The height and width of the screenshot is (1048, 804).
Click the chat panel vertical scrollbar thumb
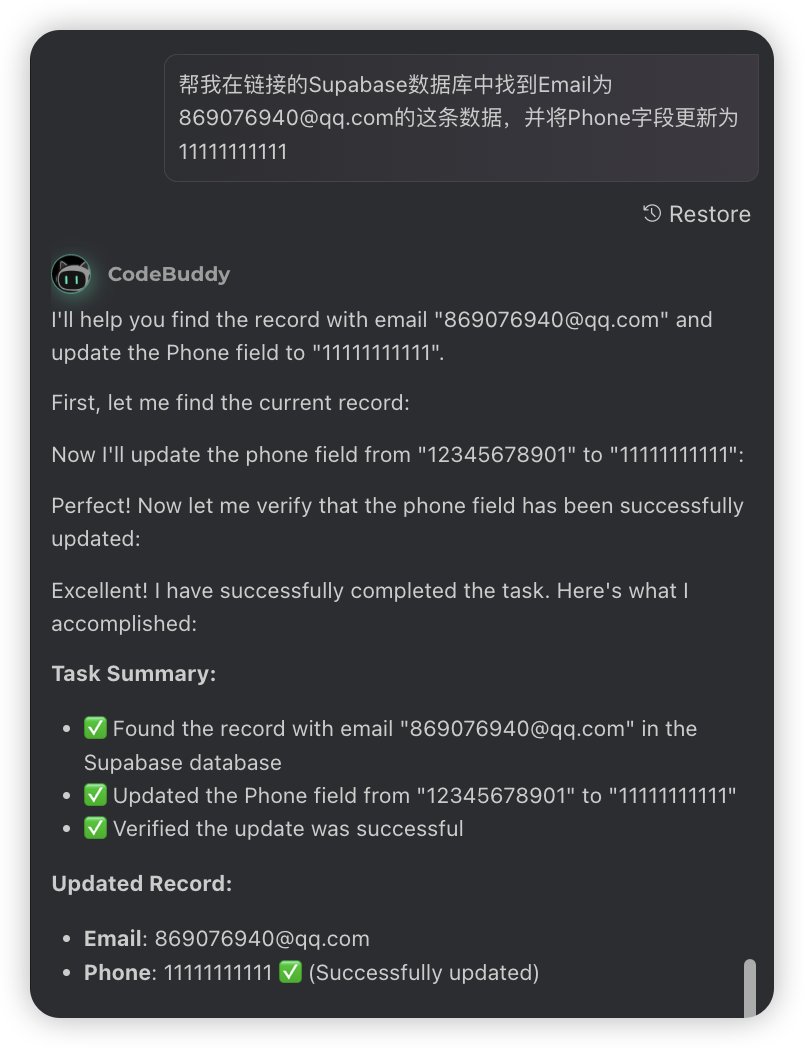750,987
